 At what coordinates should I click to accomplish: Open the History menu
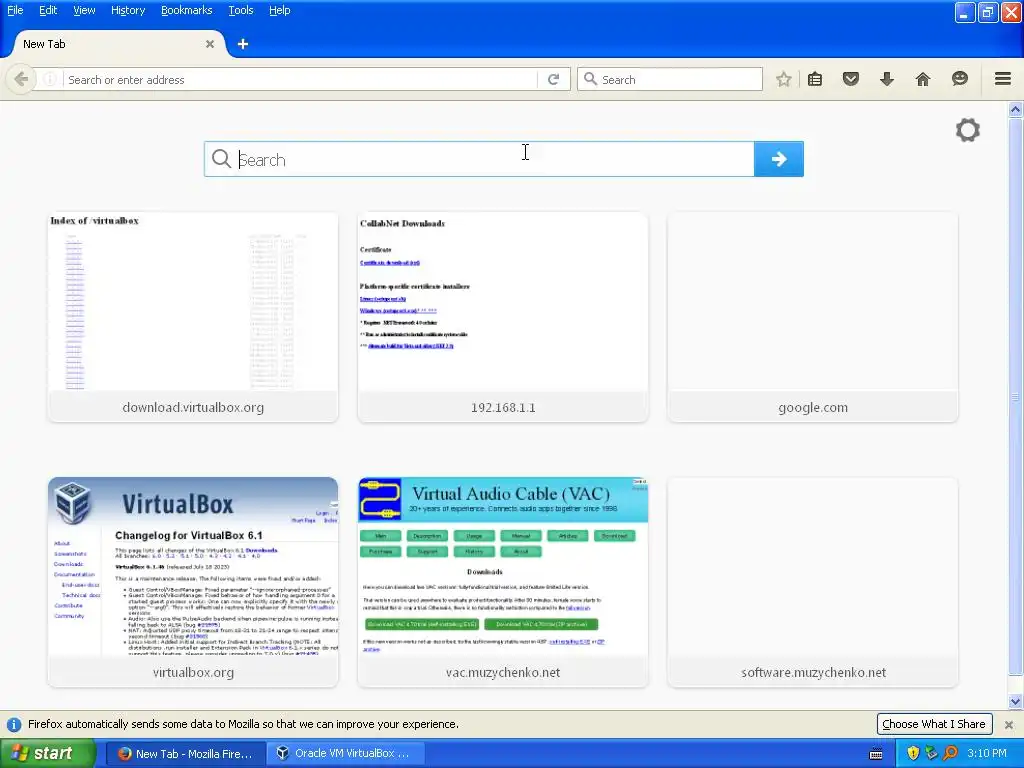coord(127,10)
